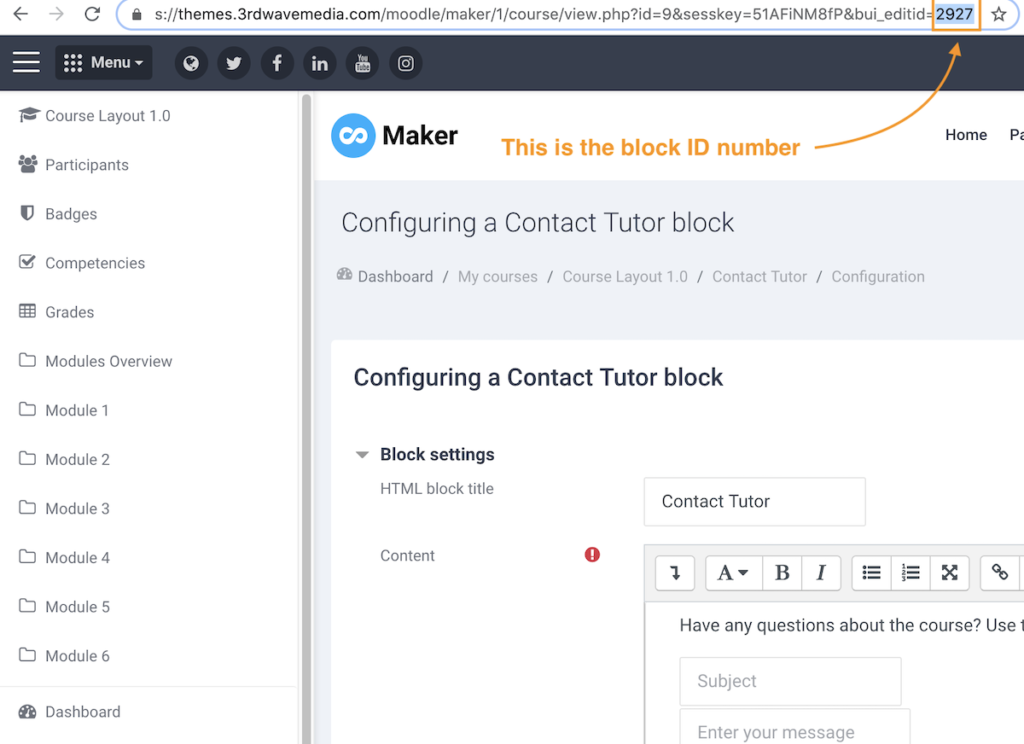Open the Instagram social icon
The image size is (1024, 744).
(x=405, y=63)
